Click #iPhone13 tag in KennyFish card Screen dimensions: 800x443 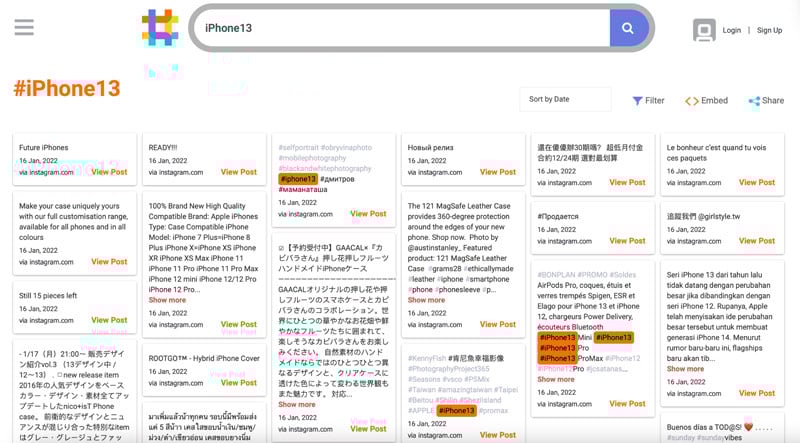coord(457,411)
